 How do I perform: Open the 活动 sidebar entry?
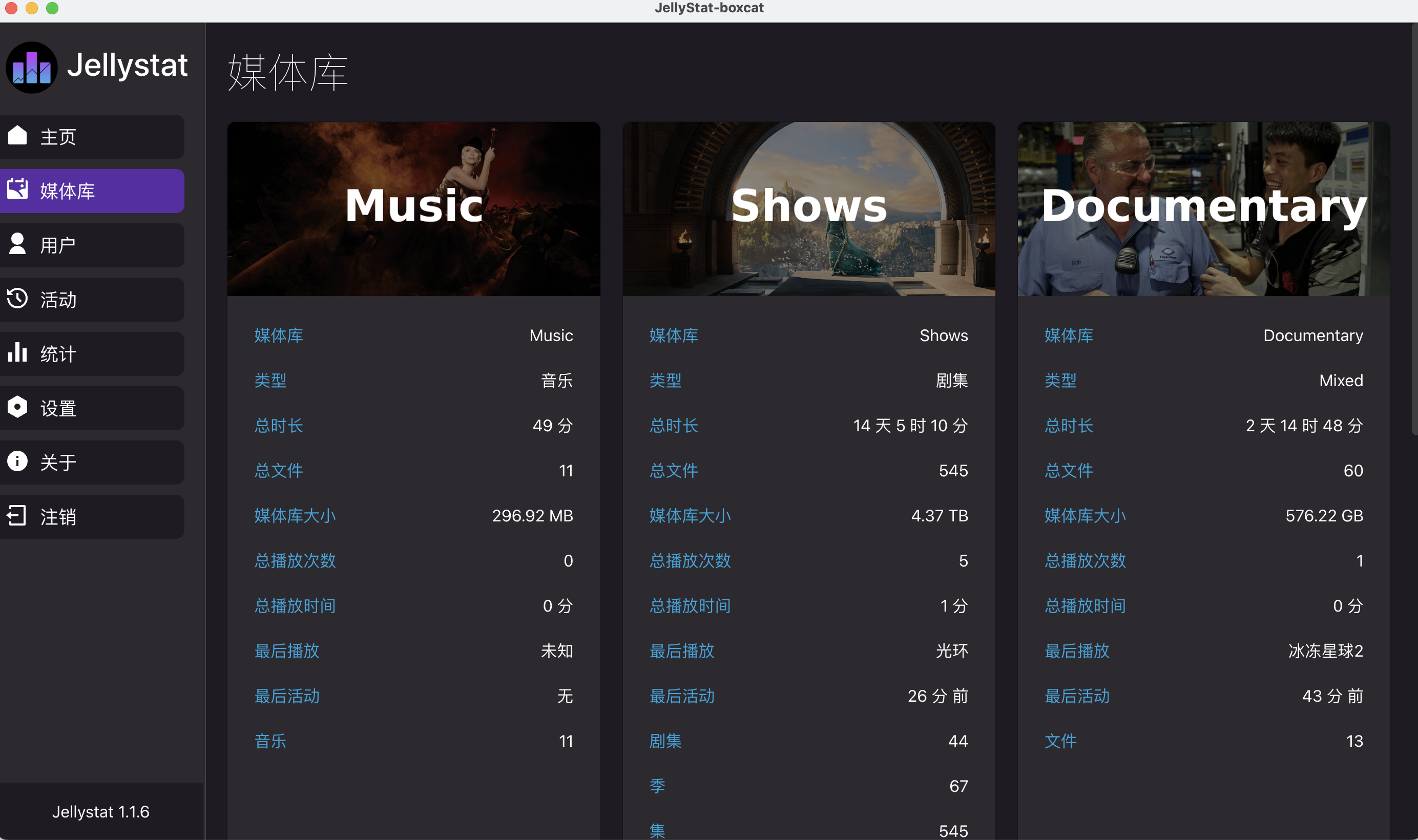(92, 300)
